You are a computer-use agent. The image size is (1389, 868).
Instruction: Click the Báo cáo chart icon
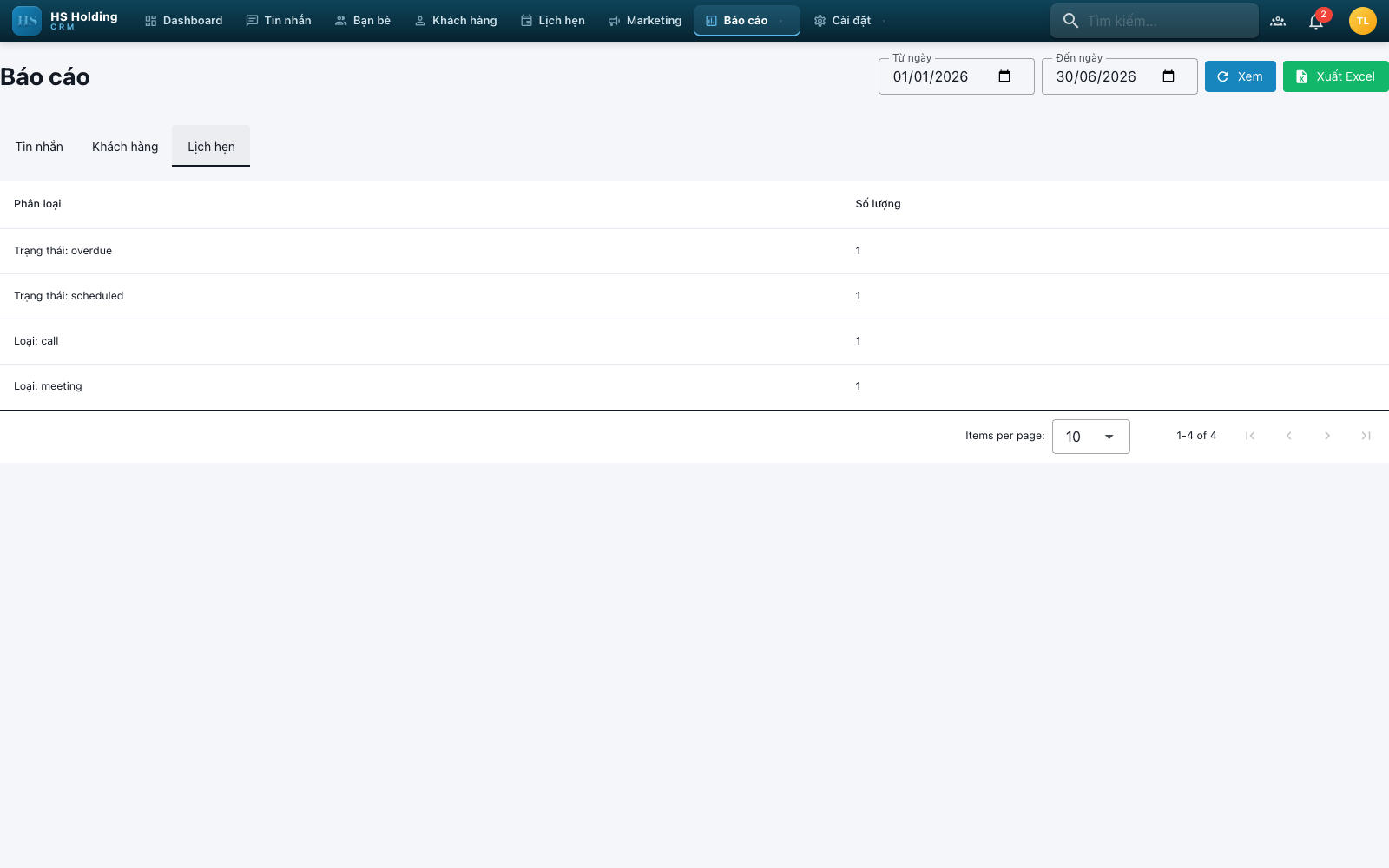pyautogui.click(x=711, y=21)
